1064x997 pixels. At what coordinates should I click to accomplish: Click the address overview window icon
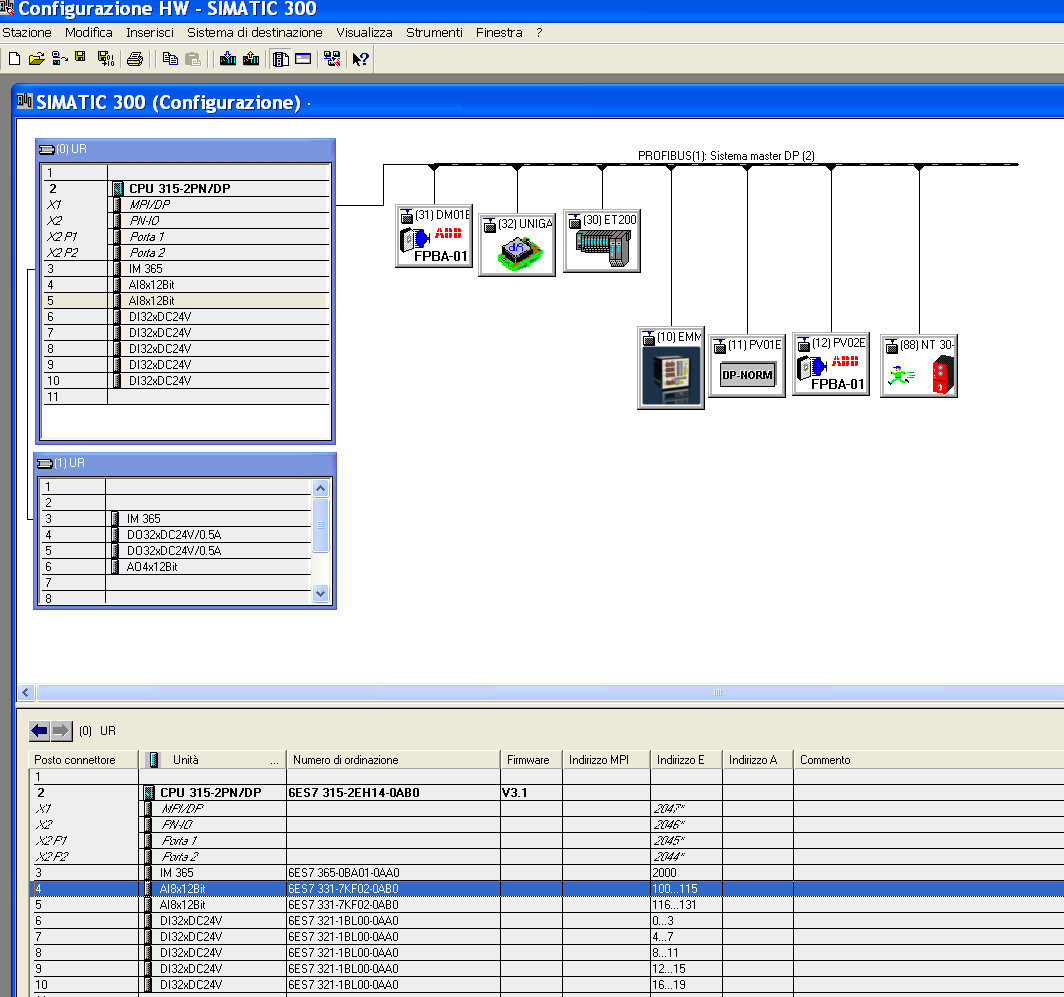tap(303, 59)
